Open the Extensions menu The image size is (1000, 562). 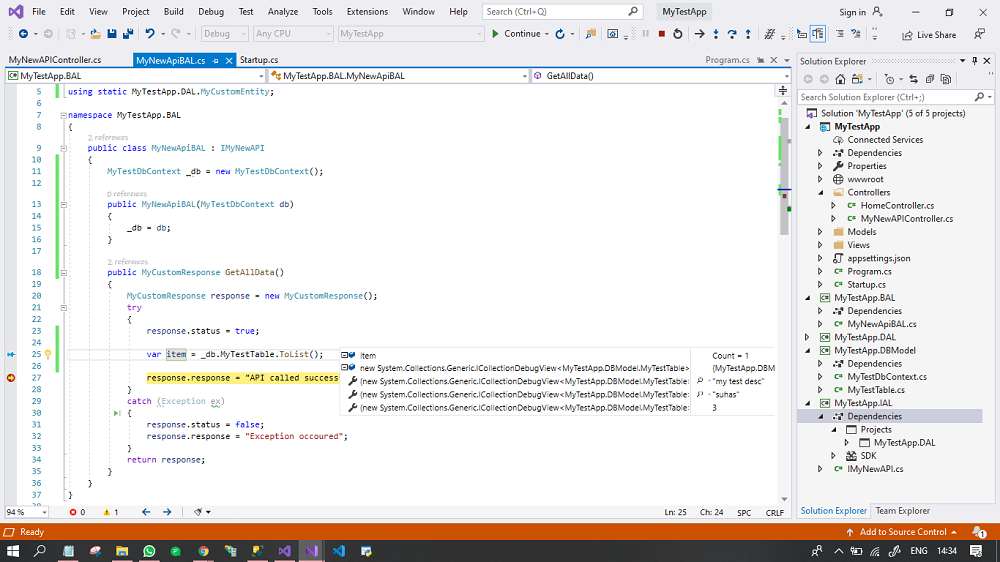(x=367, y=11)
